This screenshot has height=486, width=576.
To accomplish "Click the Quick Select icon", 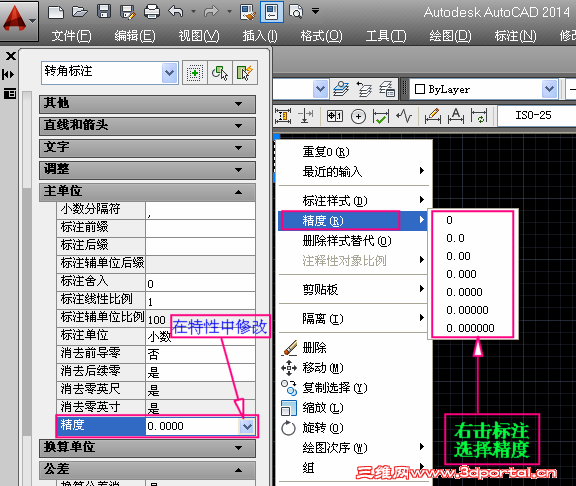I will pos(245,73).
